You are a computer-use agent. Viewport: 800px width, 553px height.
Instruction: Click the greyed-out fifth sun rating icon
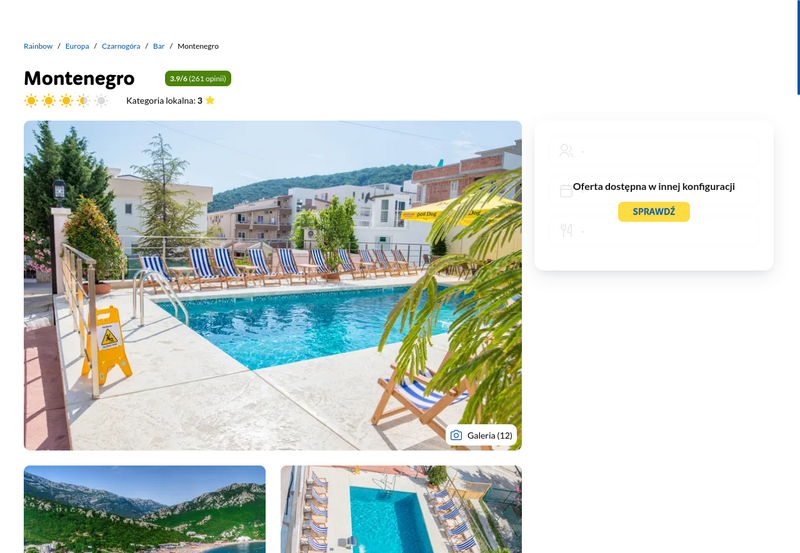pos(101,100)
